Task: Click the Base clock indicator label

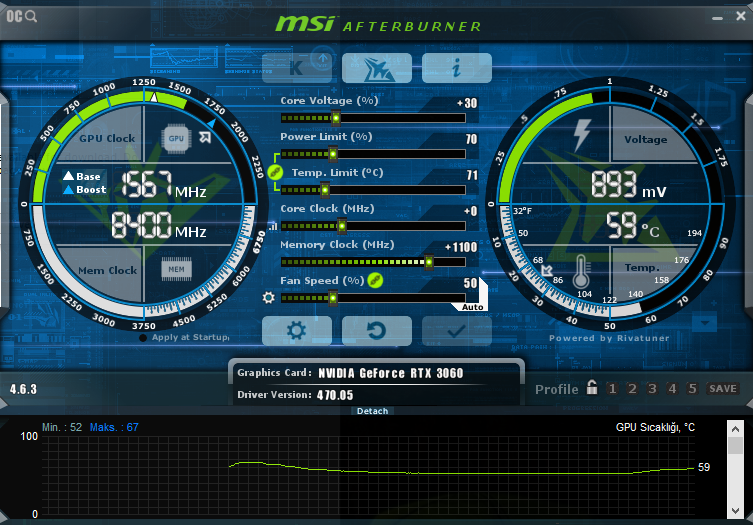Action: coord(83,176)
